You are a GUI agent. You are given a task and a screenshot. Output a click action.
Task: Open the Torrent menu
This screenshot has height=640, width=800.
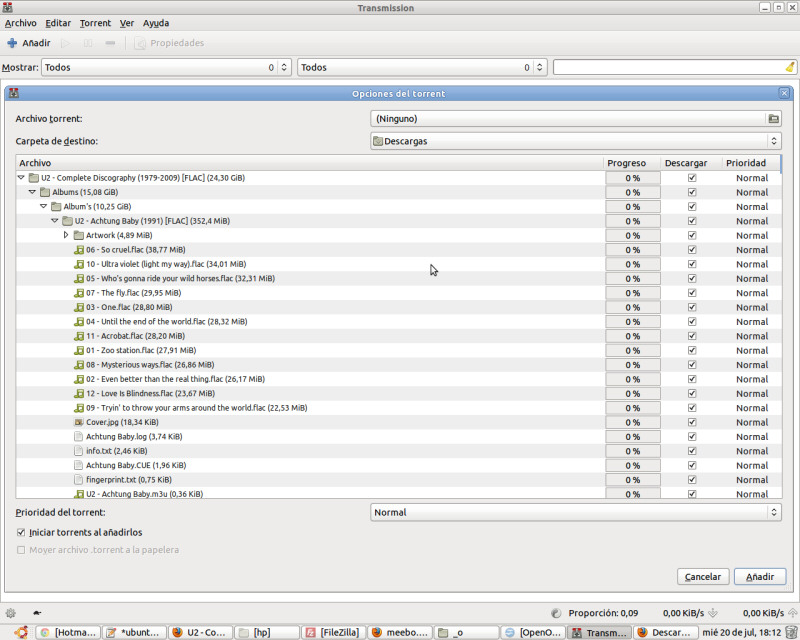[x=95, y=23]
